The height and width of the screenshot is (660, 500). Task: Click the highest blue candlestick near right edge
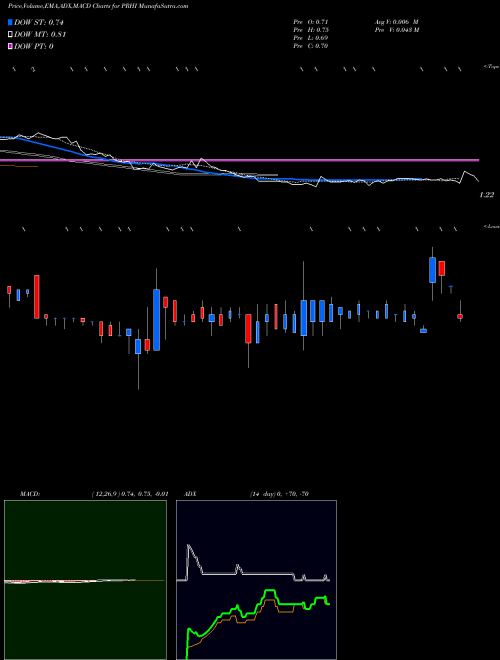coord(432,270)
